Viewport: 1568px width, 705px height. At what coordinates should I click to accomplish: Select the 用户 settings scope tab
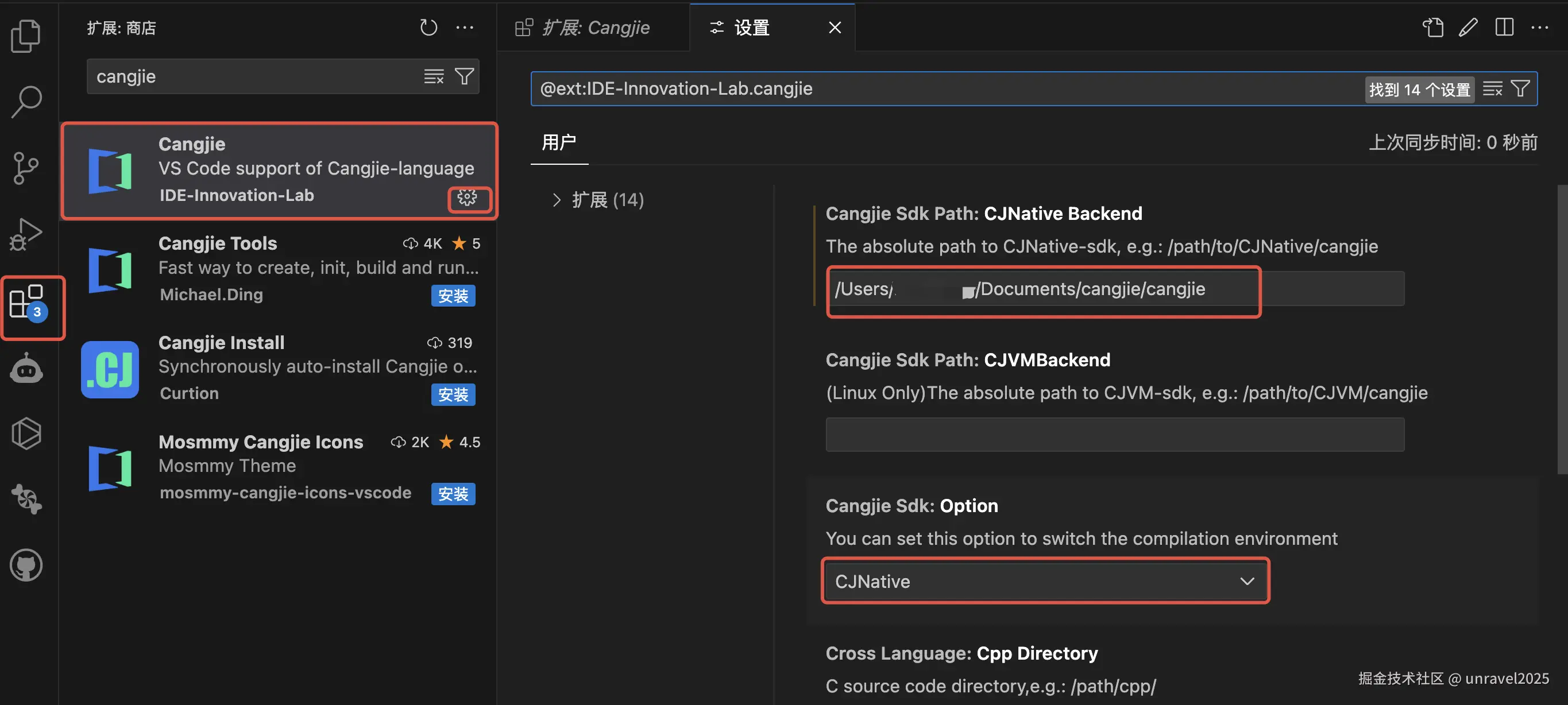tap(559, 142)
